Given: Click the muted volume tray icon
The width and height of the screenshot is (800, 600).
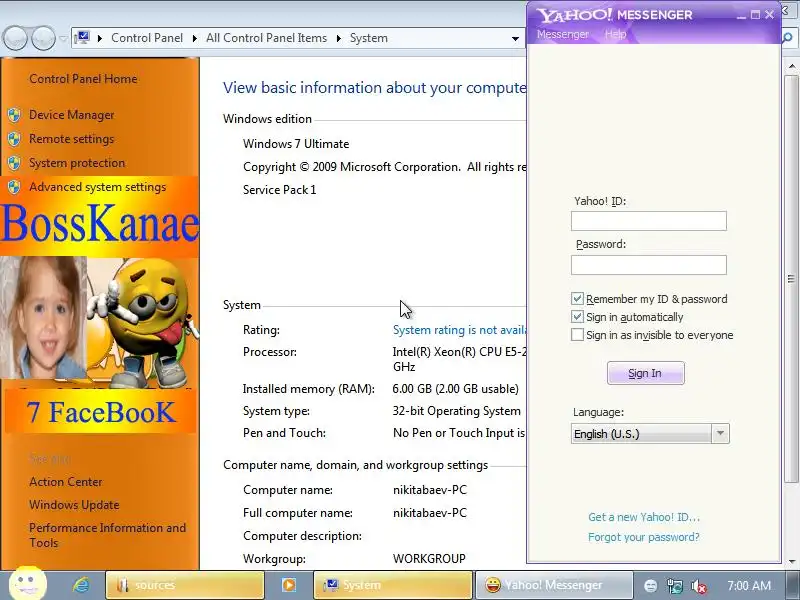Looking at the screenshot, I should click(698, 586).
